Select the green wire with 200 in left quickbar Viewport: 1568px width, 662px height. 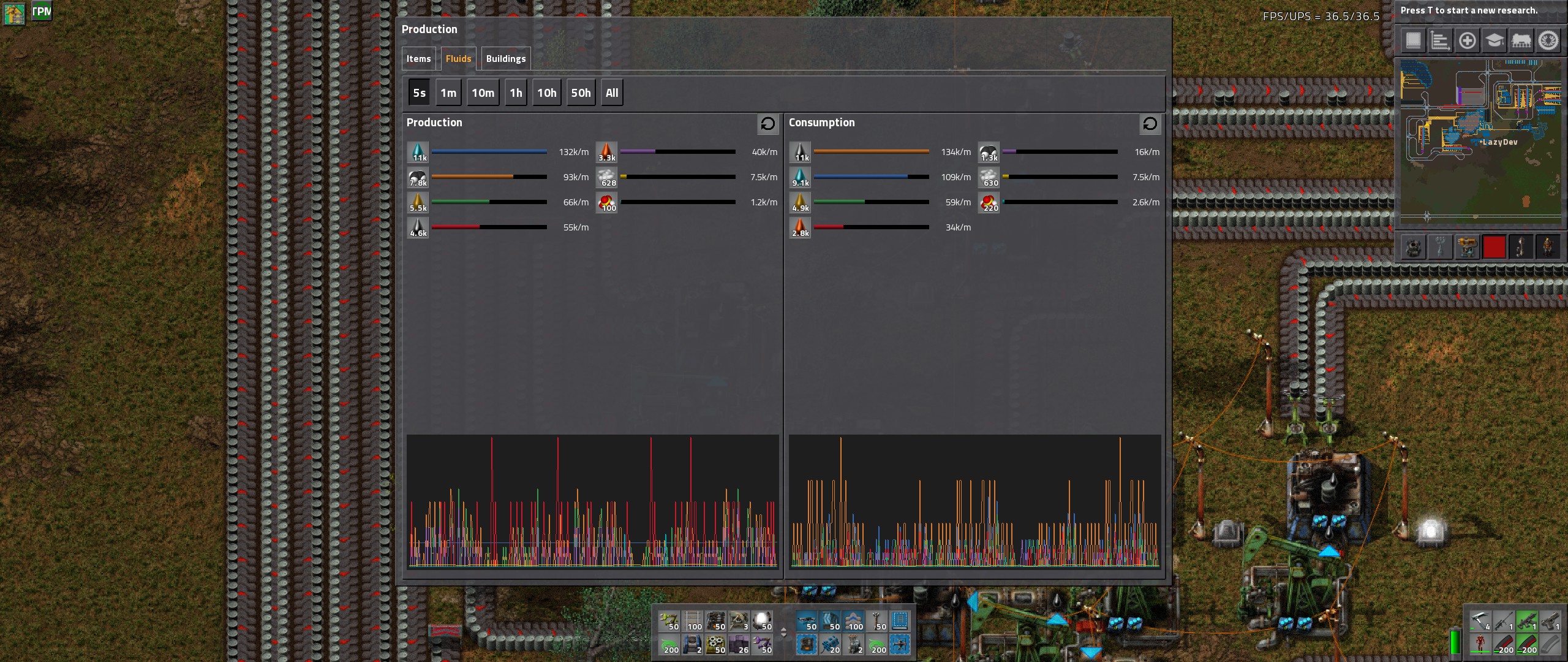669,644
